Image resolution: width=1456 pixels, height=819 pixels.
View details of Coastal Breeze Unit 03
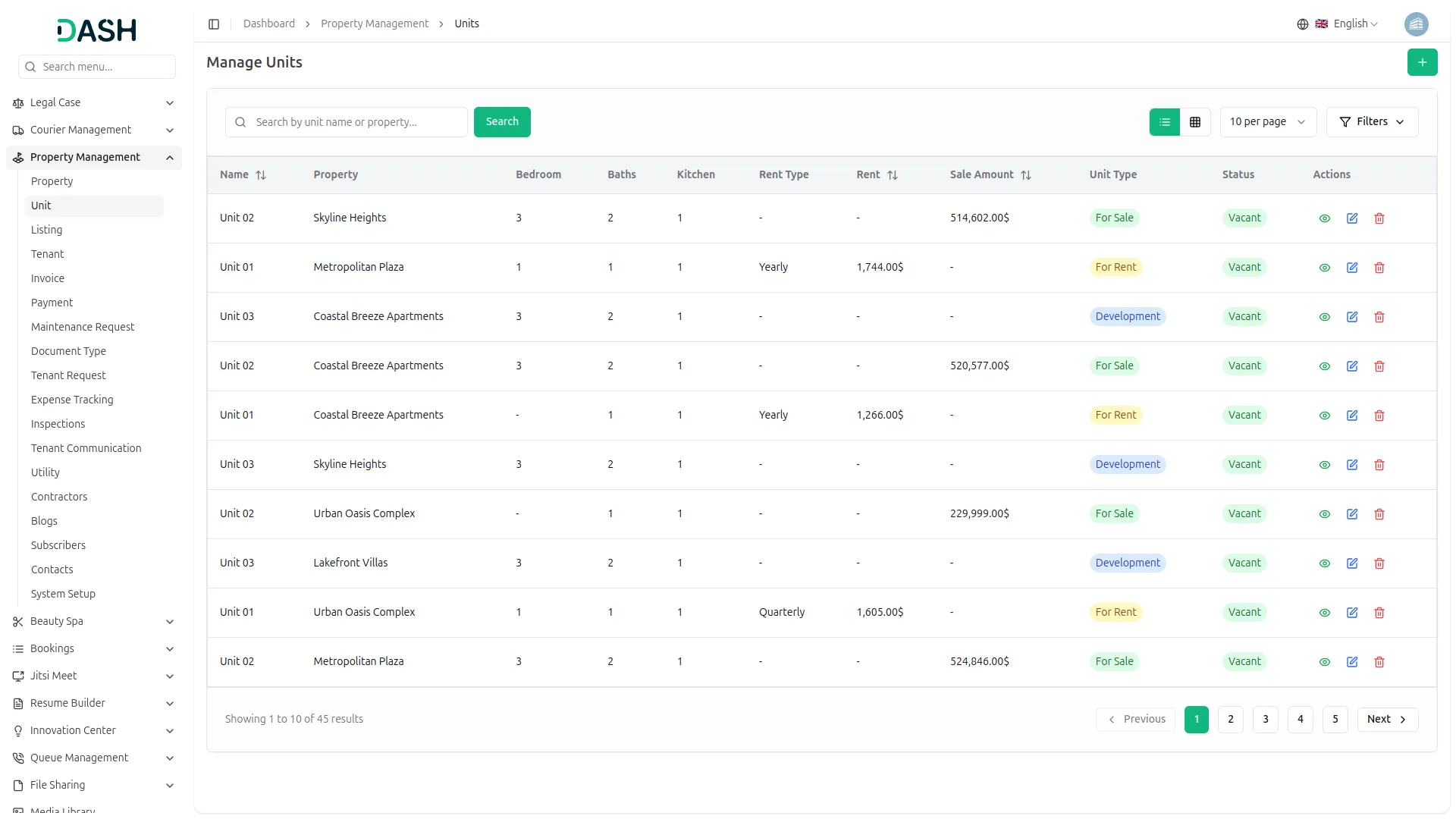(x=1324, y=317)
